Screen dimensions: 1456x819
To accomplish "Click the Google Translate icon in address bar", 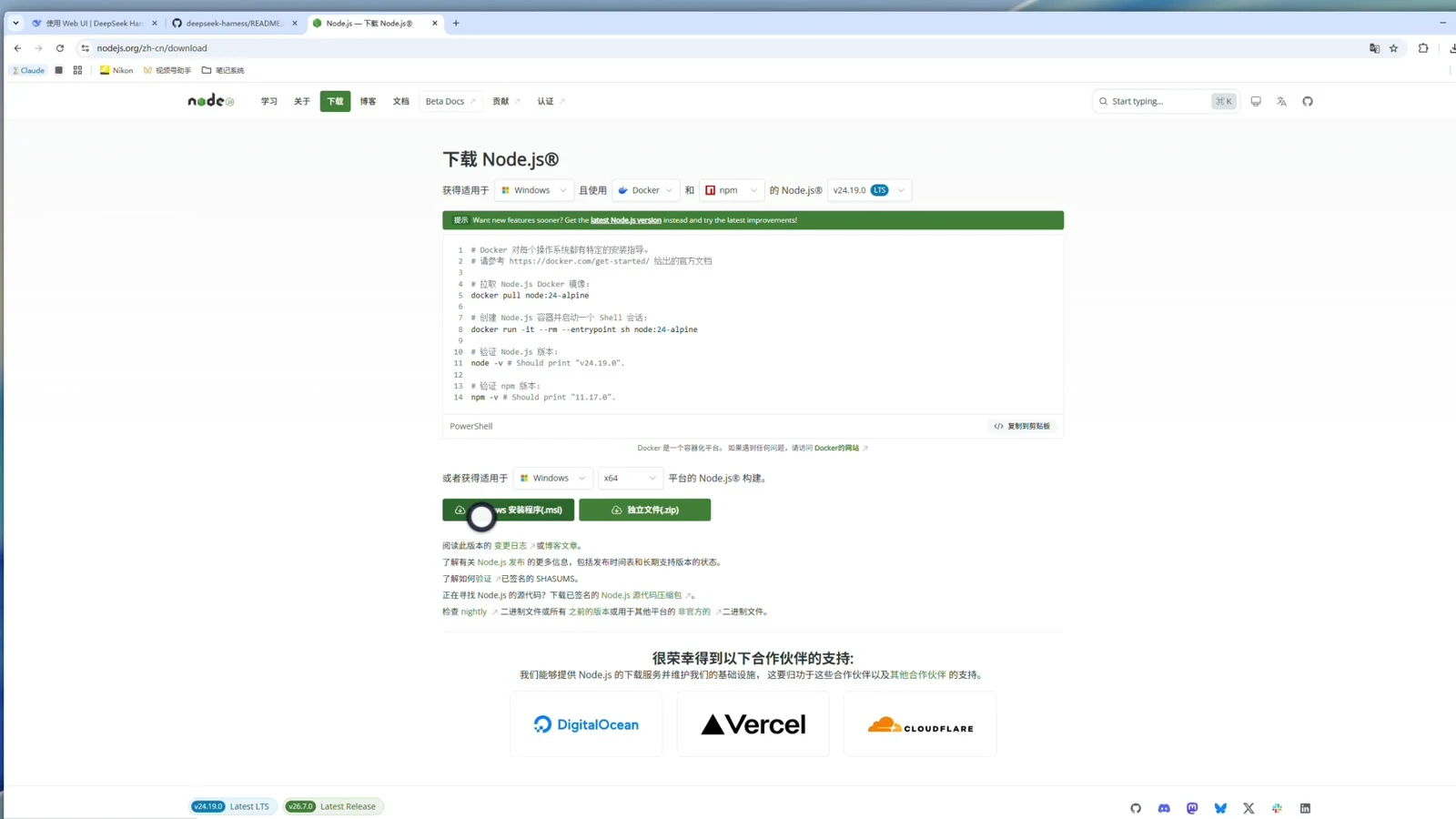I will tap(1374, 48).
